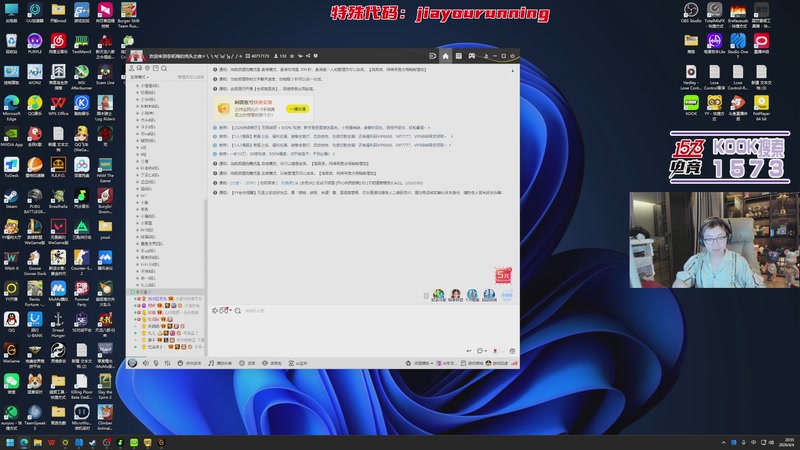Open the ToDesk desktop icon
Image resolution: width=800 pixels, height=450 pixels.
coord(11,168)
